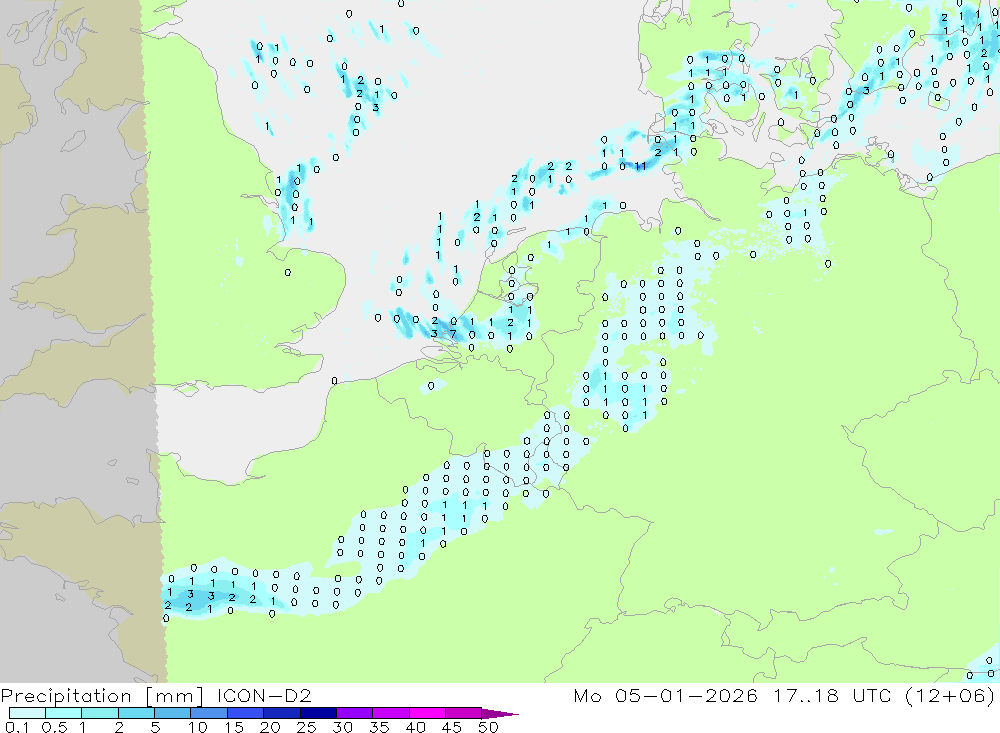Click the 20–25 mm dark blue legend swatch

coord(281,713)
